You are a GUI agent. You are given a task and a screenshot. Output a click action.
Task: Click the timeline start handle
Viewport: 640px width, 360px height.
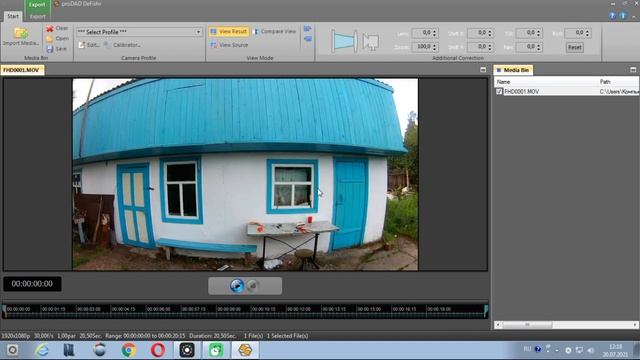[4, 311]
